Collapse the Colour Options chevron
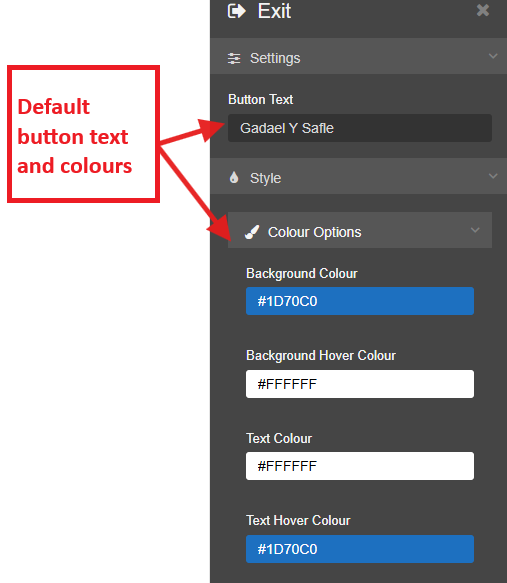 pyautogui.click(x=475, y=230)
